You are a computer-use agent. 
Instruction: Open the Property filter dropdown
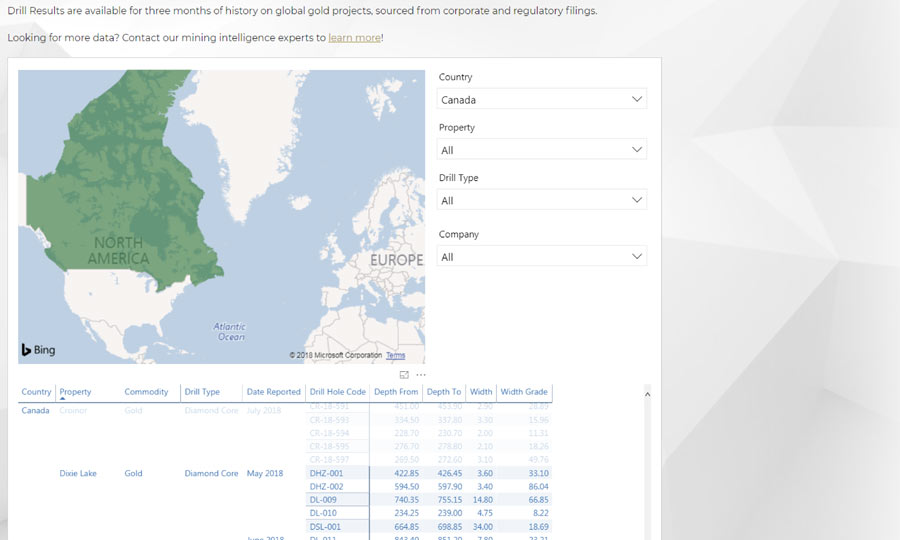coord(541,150)
